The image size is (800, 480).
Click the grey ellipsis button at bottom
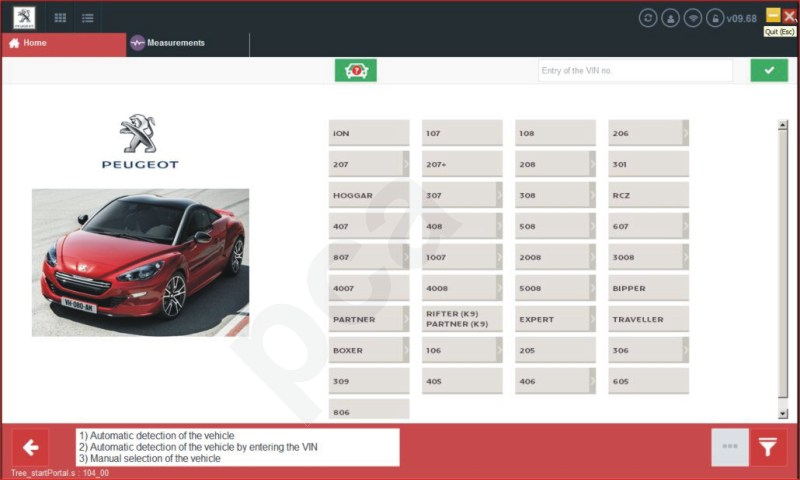tap(730, 447)
